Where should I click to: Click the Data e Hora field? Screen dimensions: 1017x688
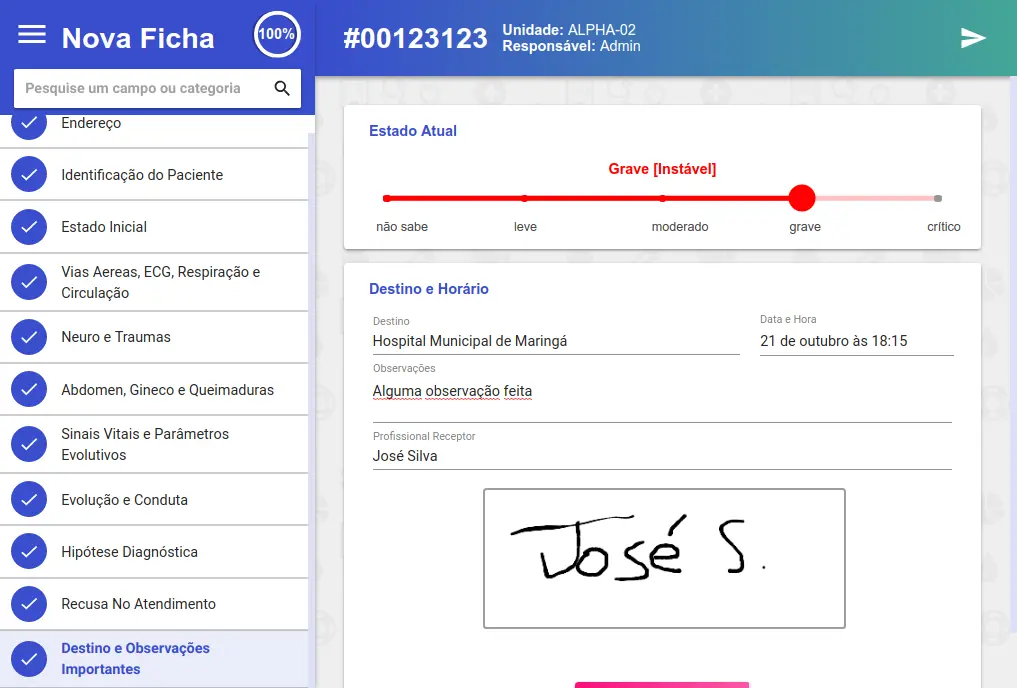[856, 341]
